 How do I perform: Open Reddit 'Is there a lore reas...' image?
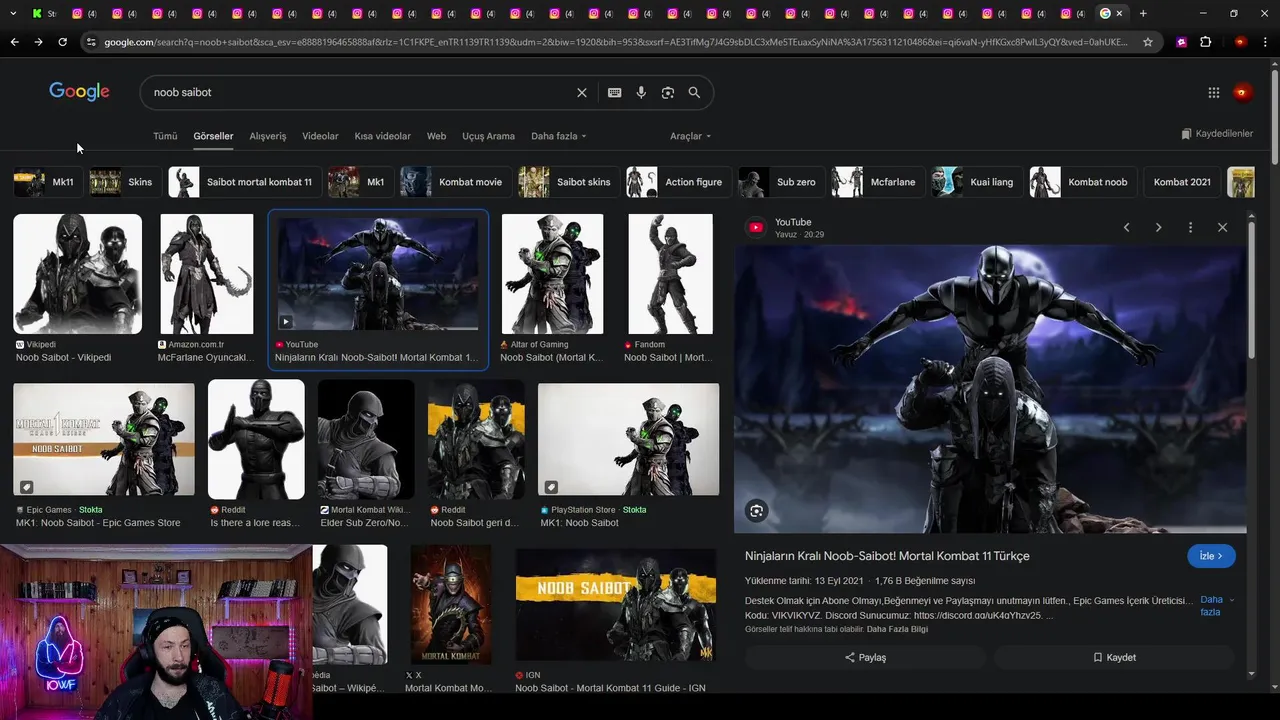click(x=256, y=440)
